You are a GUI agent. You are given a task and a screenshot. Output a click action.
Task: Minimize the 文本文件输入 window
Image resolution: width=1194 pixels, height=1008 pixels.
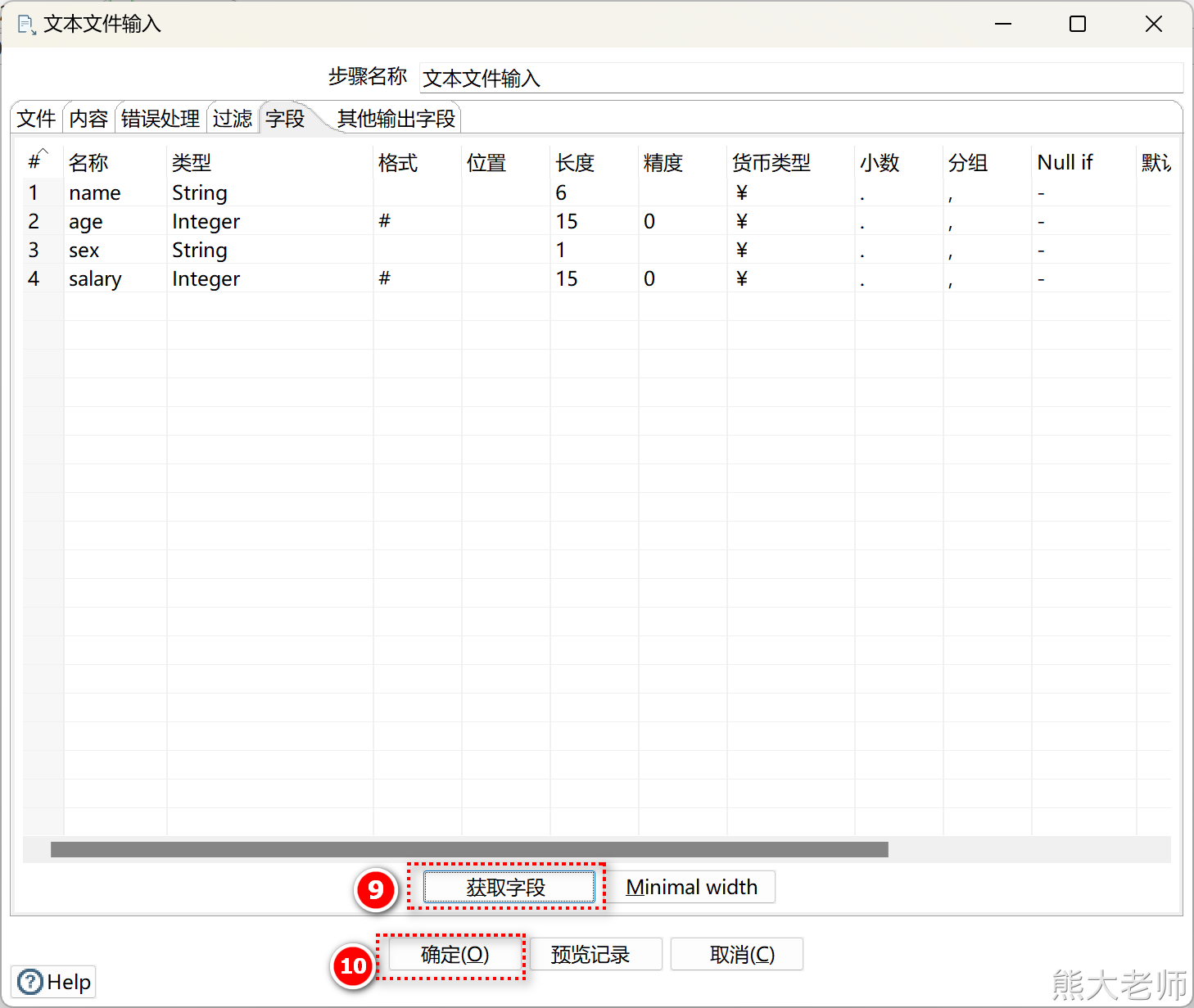tap(1003, 25)
